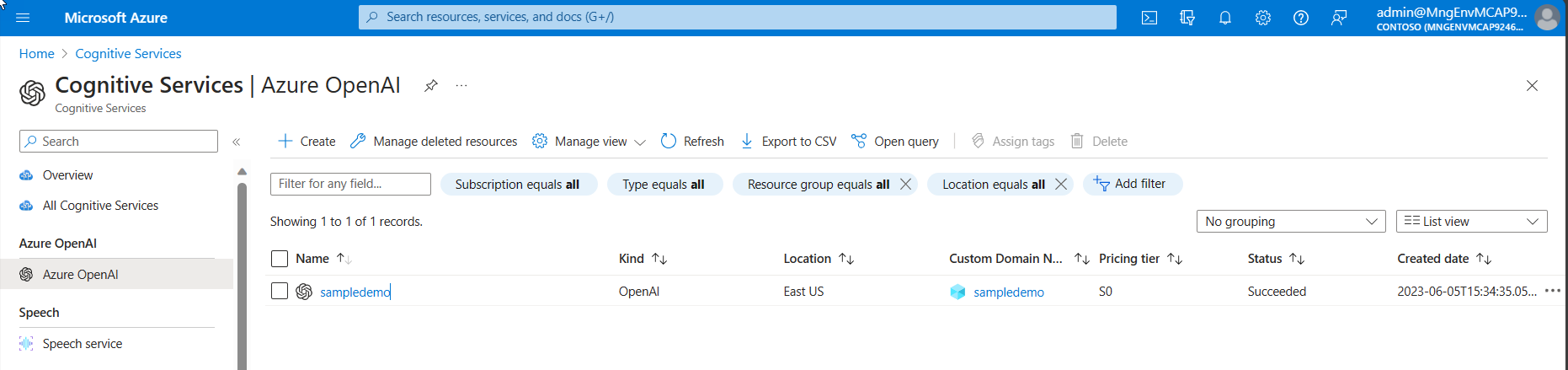This screenshot has width=1568, height=370.
Task: Open the Help question mark icon
Action: click(x=1301, y=18)
